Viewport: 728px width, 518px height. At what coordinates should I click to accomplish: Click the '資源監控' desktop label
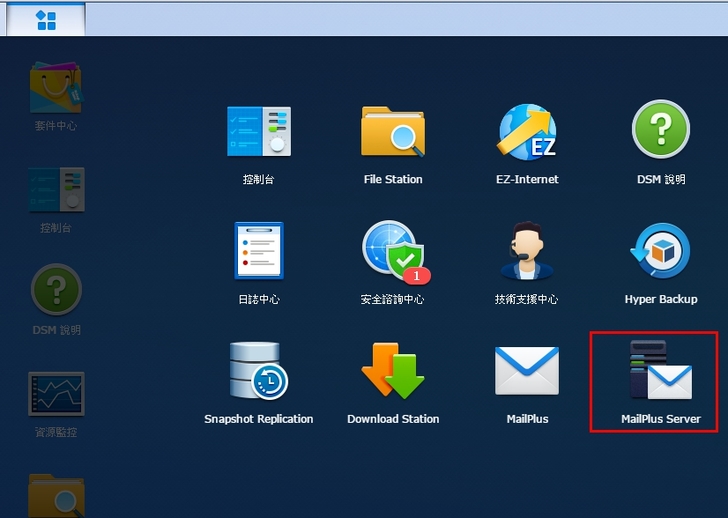pyautogui.click(x=56, y=432)
